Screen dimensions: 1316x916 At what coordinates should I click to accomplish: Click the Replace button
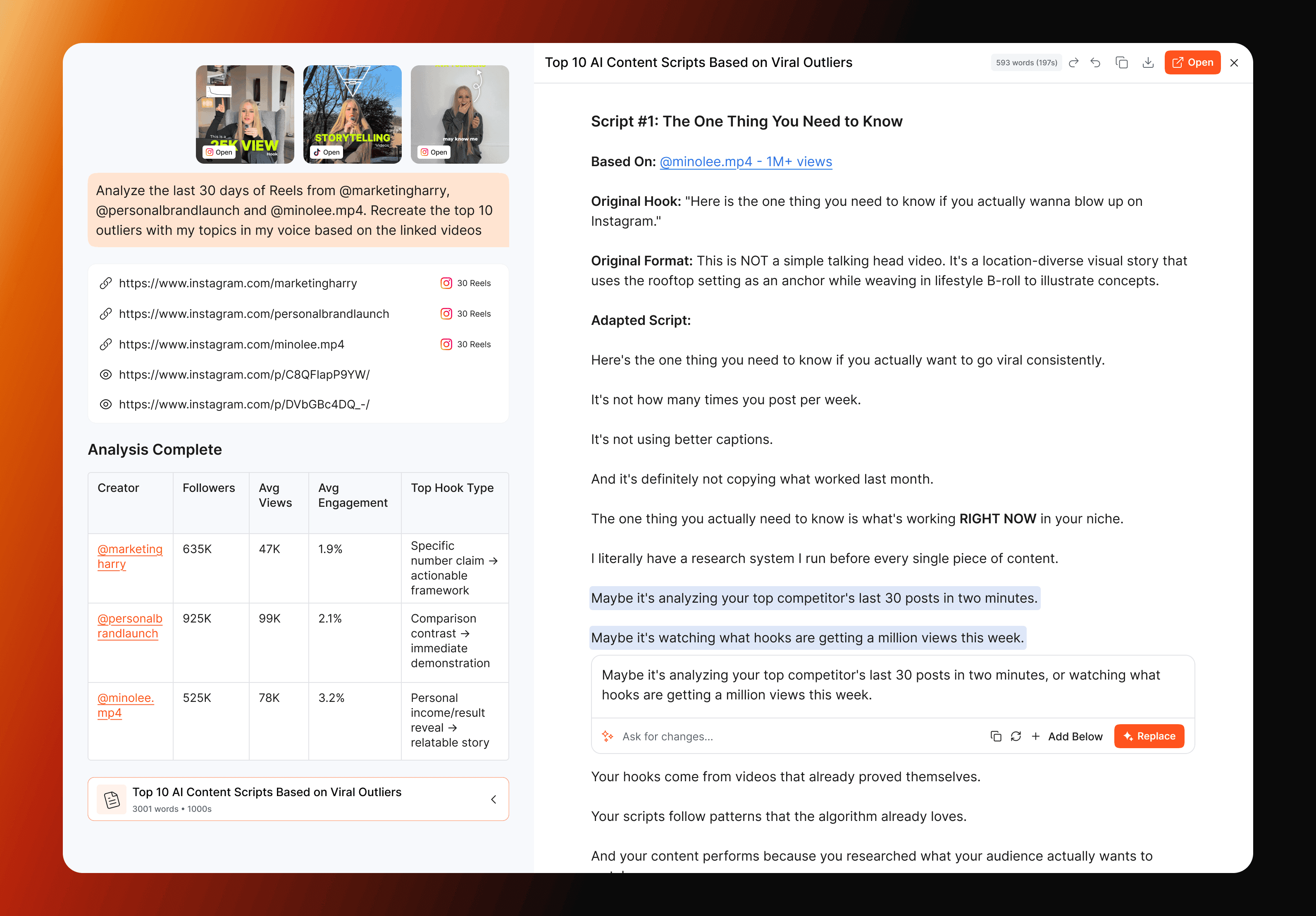(x=1149, y=737)
